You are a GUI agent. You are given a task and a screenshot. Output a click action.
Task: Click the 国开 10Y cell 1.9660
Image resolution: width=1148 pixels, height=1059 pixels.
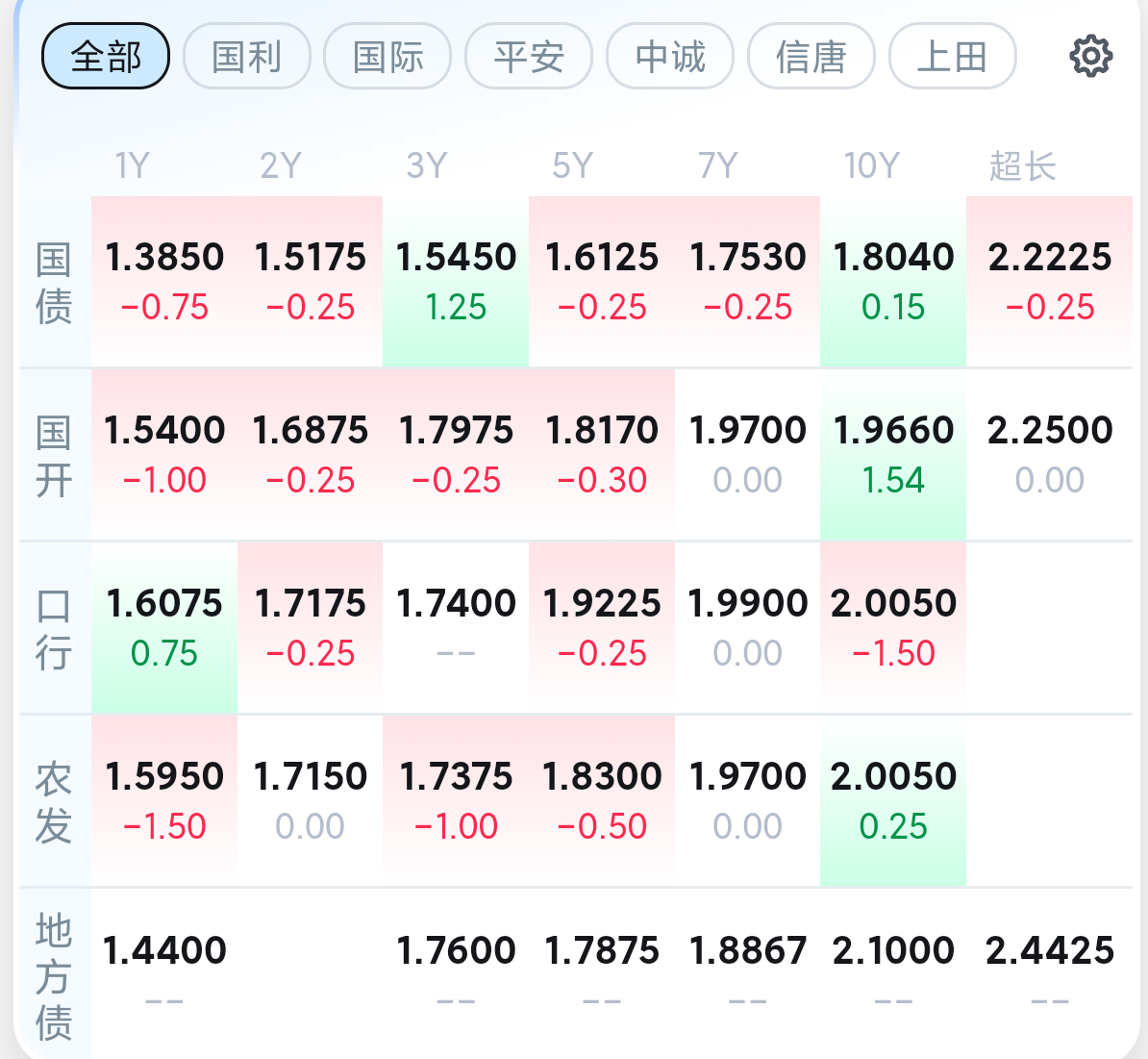[893, 453]
